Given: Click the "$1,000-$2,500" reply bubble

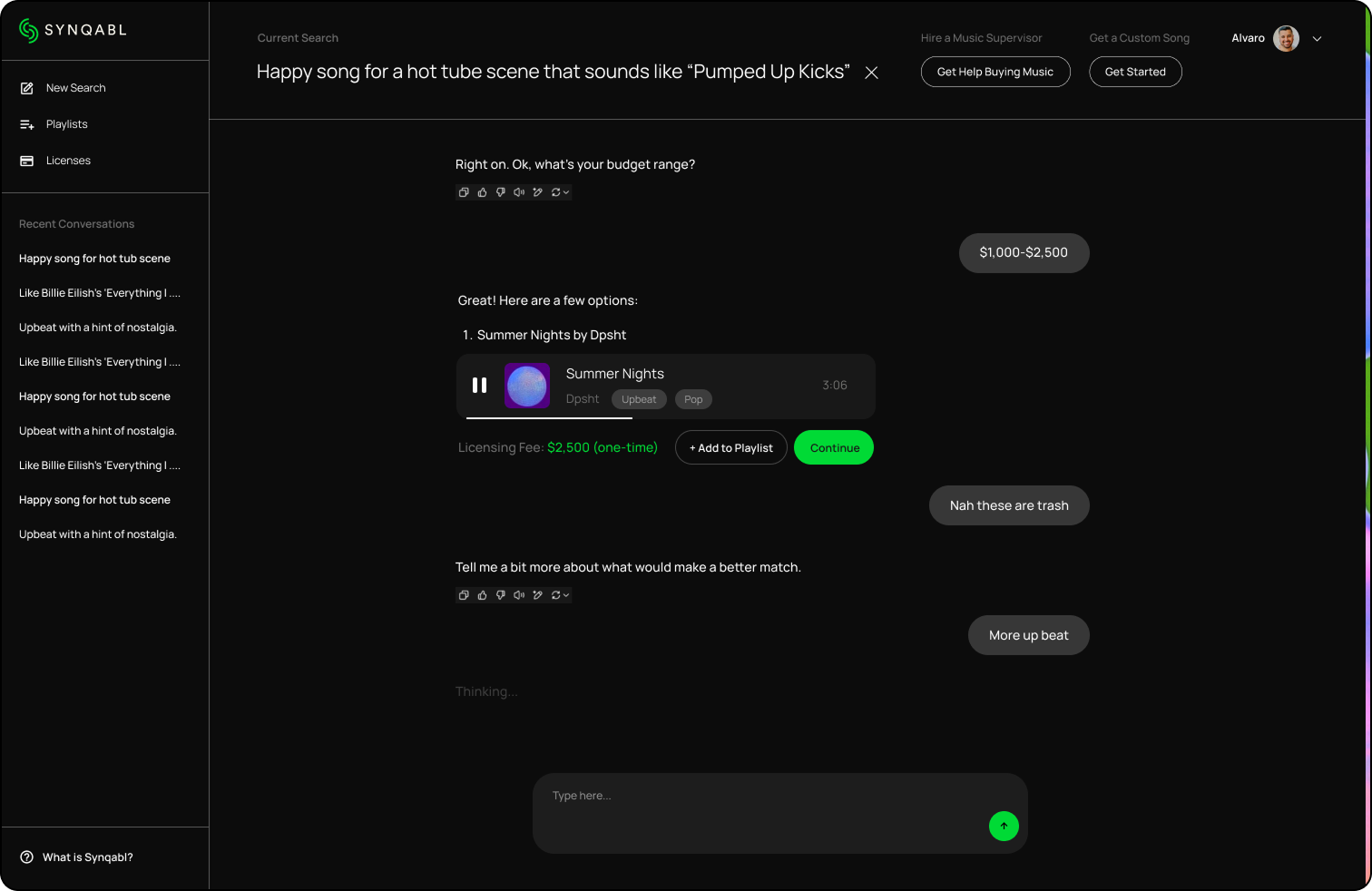Looking at the screenshot, I should point(1024,253).
